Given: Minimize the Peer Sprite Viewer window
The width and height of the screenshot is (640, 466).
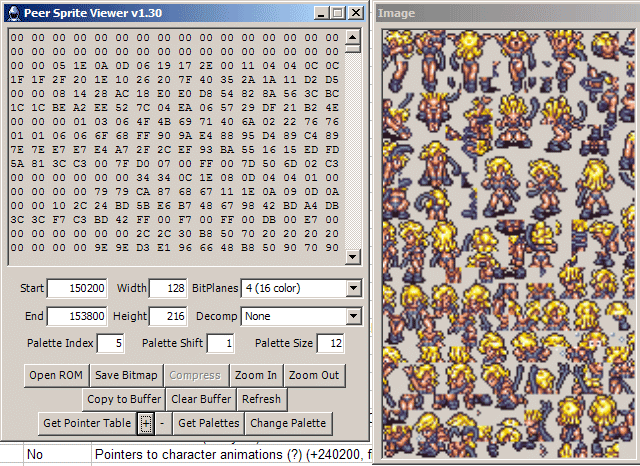Looking at the screenshot, I should (x=321, y=13).
